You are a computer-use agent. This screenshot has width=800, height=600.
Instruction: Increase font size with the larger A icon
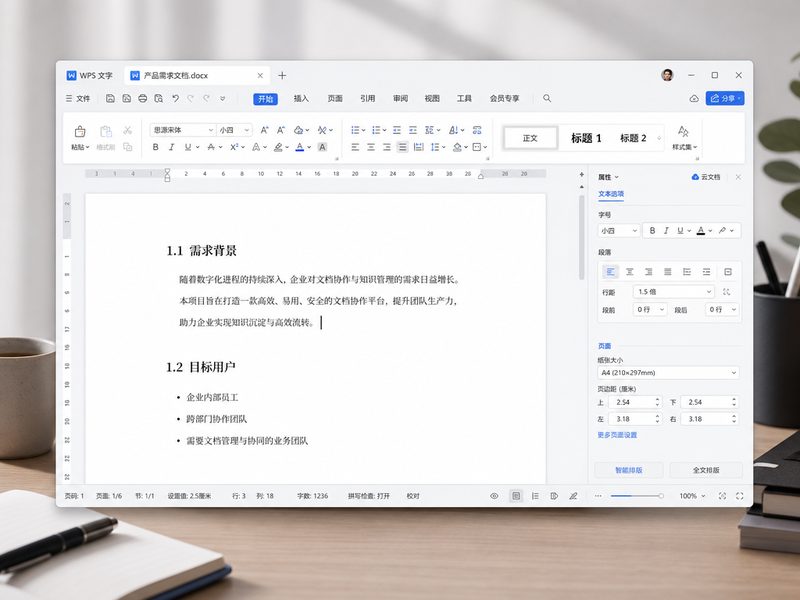click(264, 130)
